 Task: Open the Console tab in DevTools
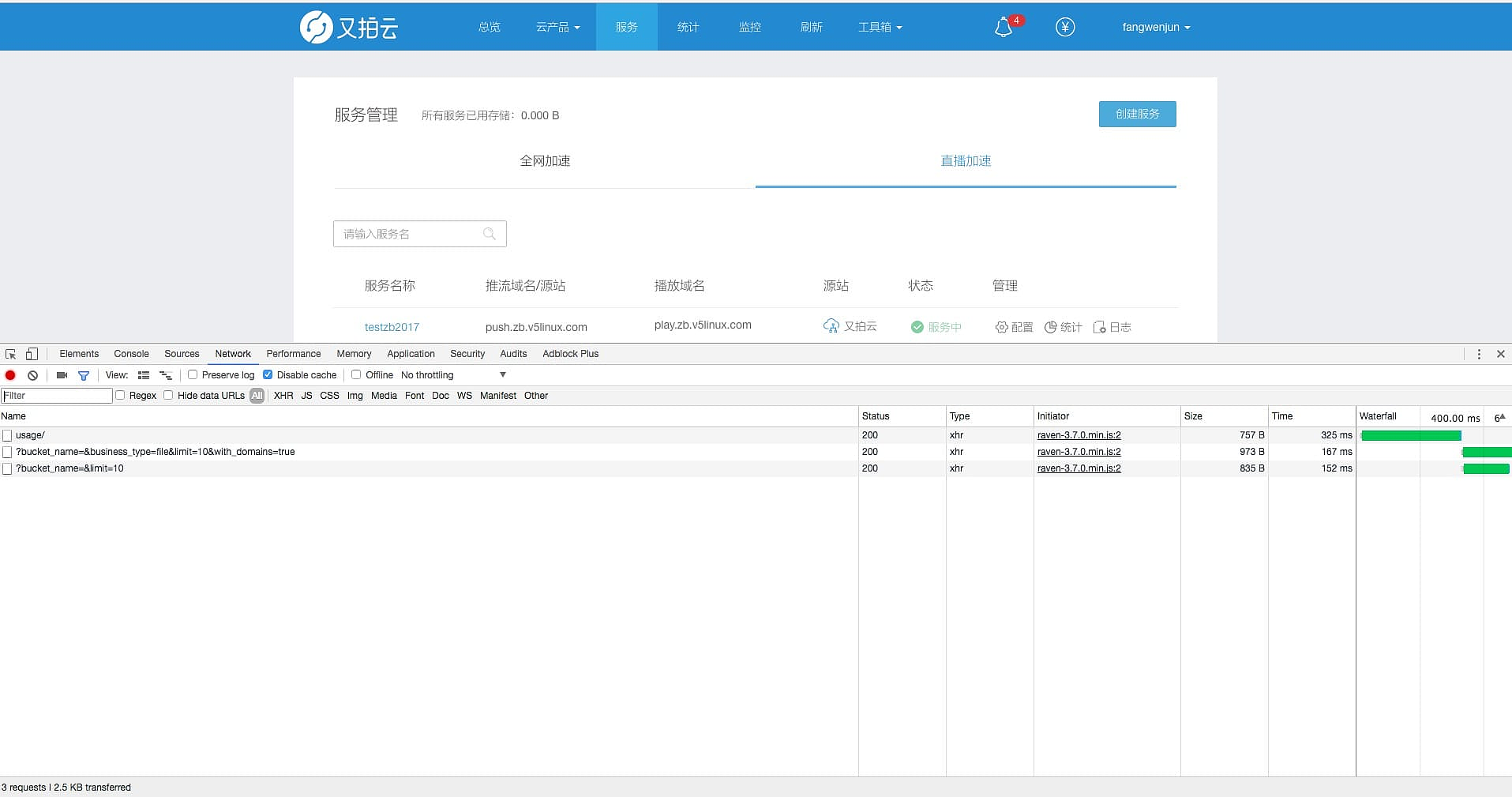point(131,354)
